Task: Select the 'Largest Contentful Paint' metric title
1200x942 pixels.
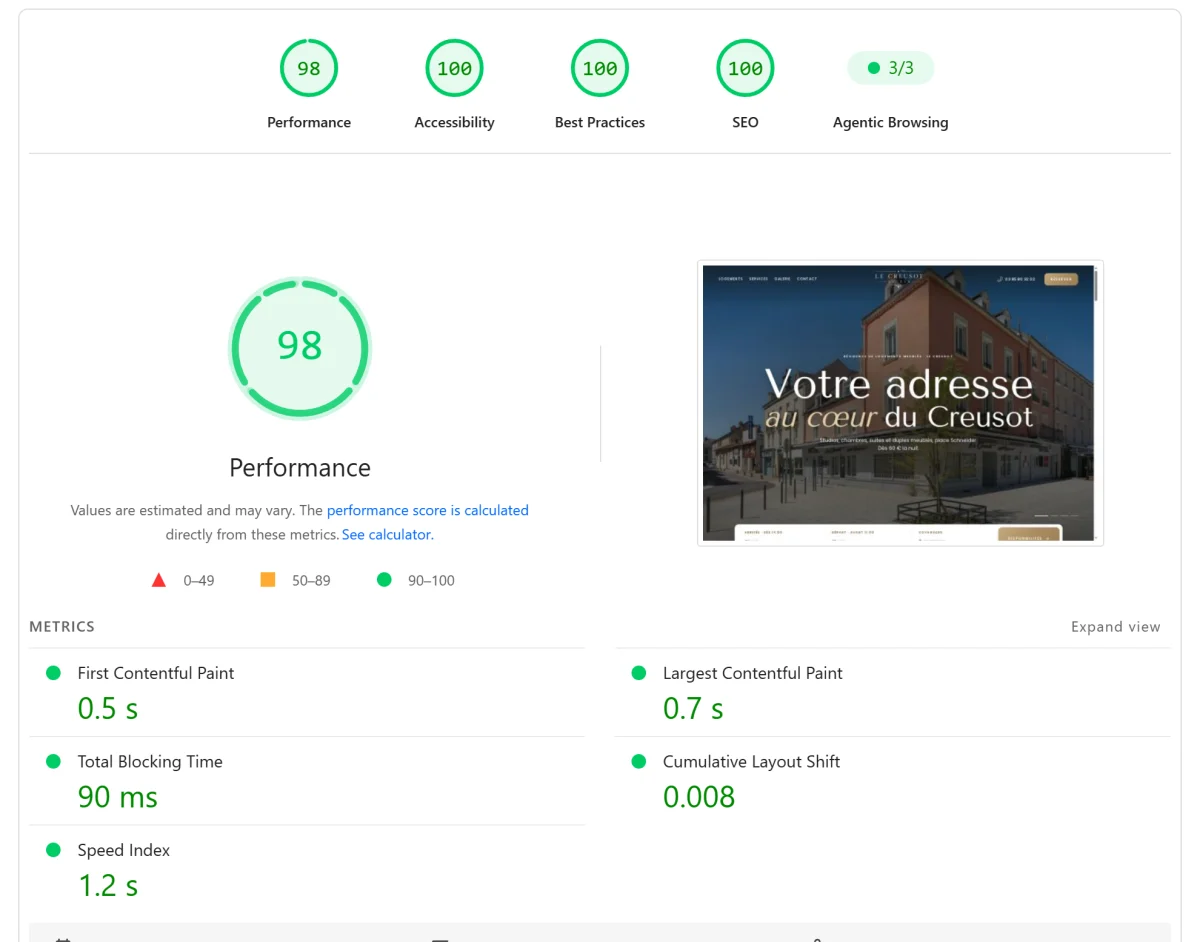Action: (x=753, y=673)
